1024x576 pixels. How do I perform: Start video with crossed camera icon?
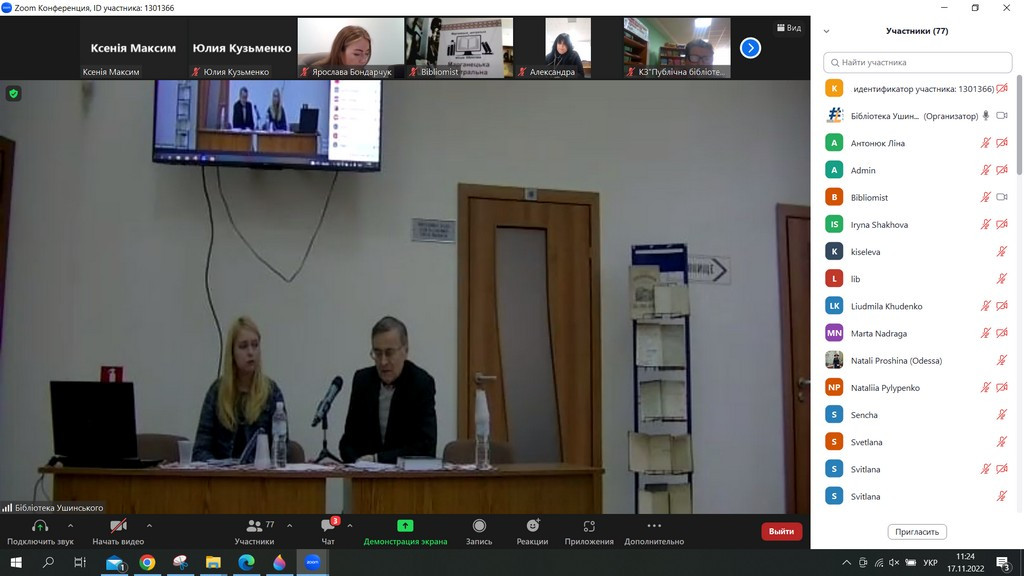coord(118,526)
